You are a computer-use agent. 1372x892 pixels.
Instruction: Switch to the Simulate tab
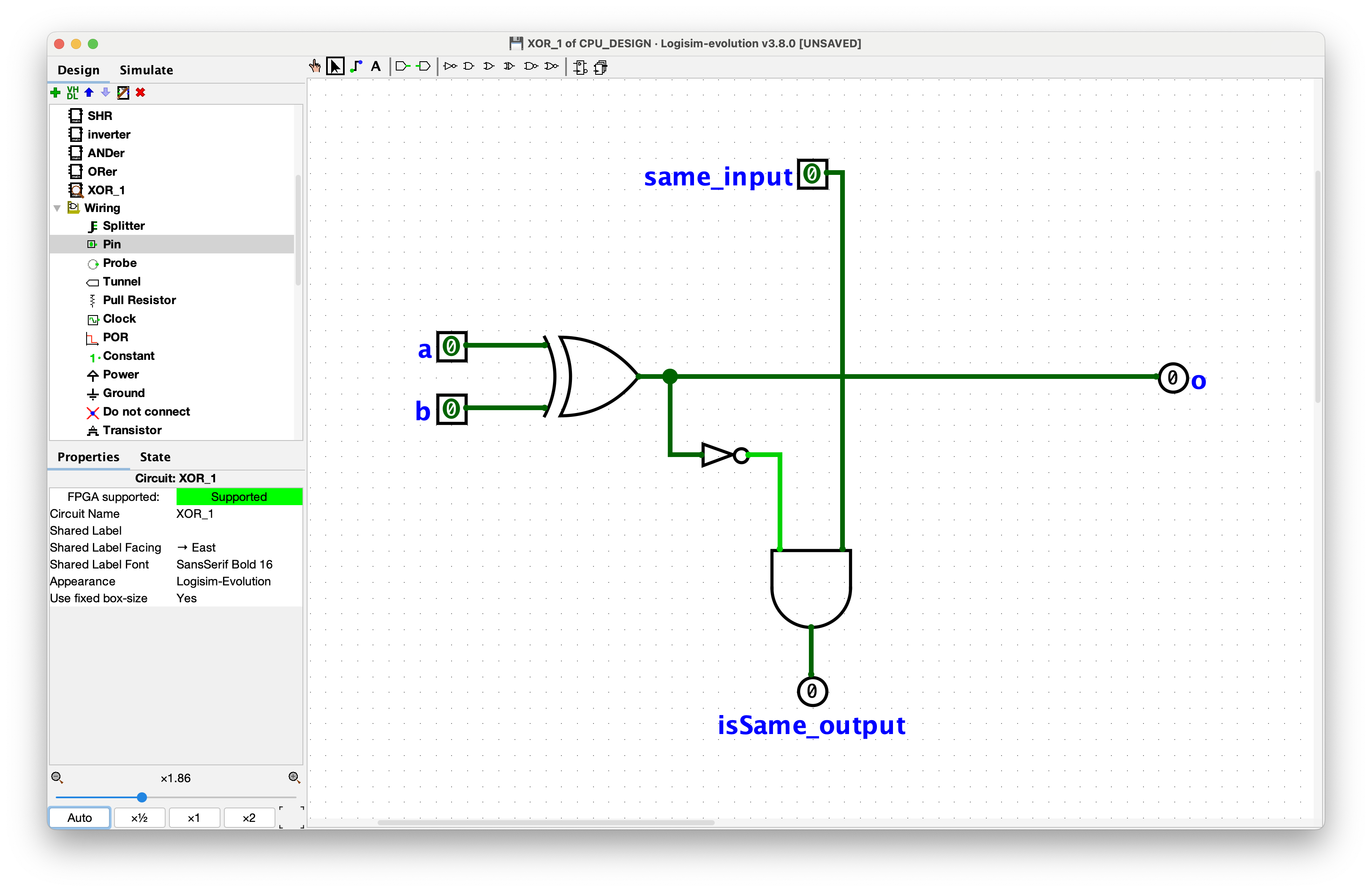click(146, 70)
